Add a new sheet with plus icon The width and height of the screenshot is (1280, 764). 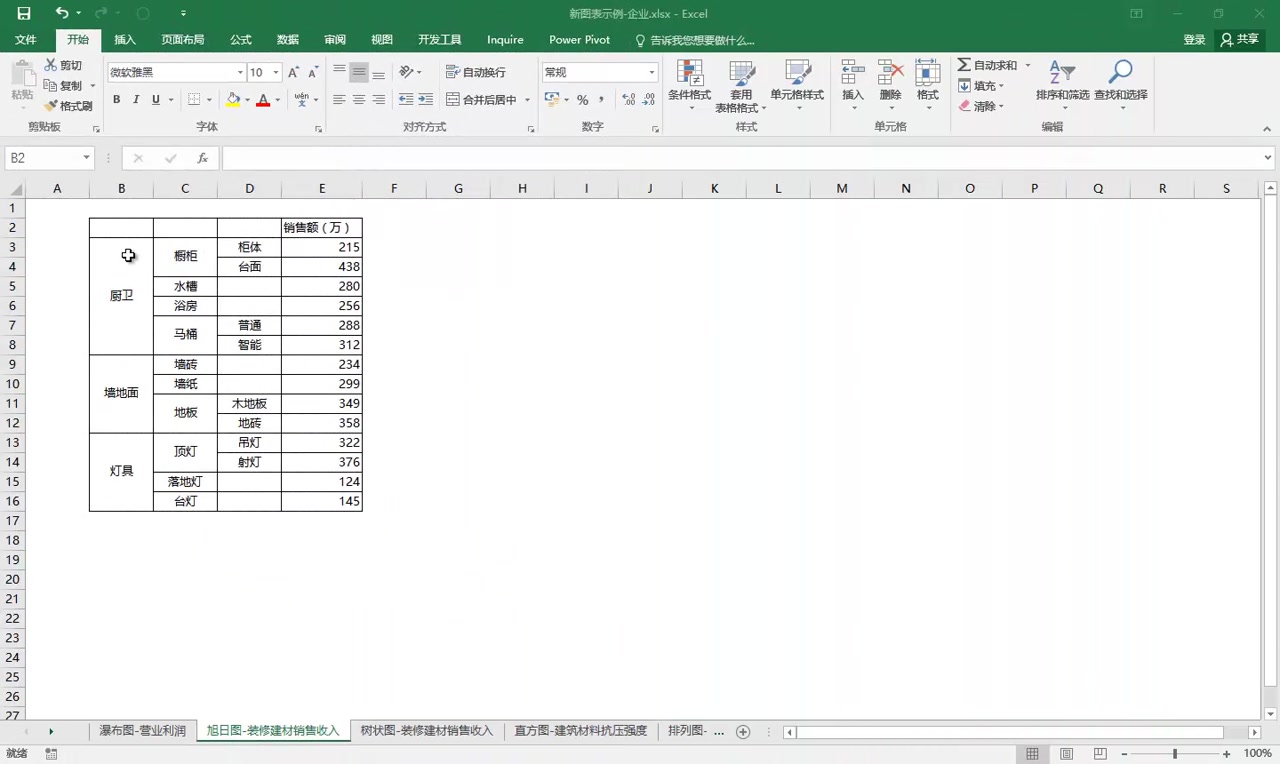[x=743, y=732]
